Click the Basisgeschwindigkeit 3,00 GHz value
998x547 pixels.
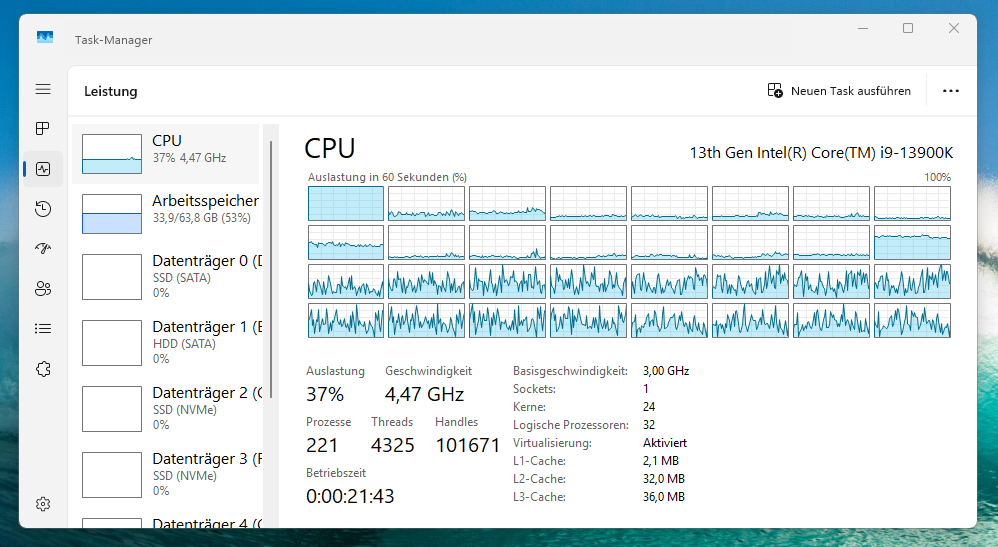point(666,371)
